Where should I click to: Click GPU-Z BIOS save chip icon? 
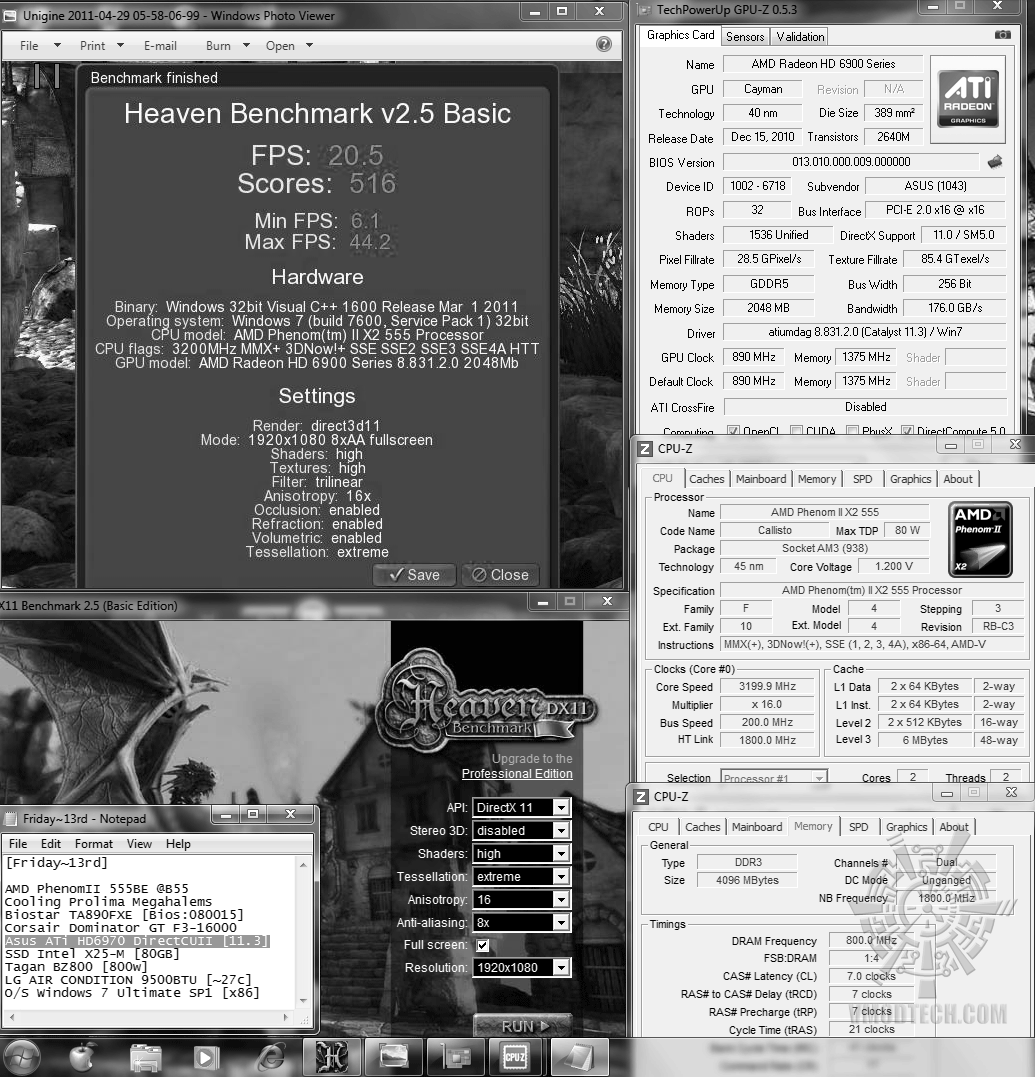pos(994,162)
